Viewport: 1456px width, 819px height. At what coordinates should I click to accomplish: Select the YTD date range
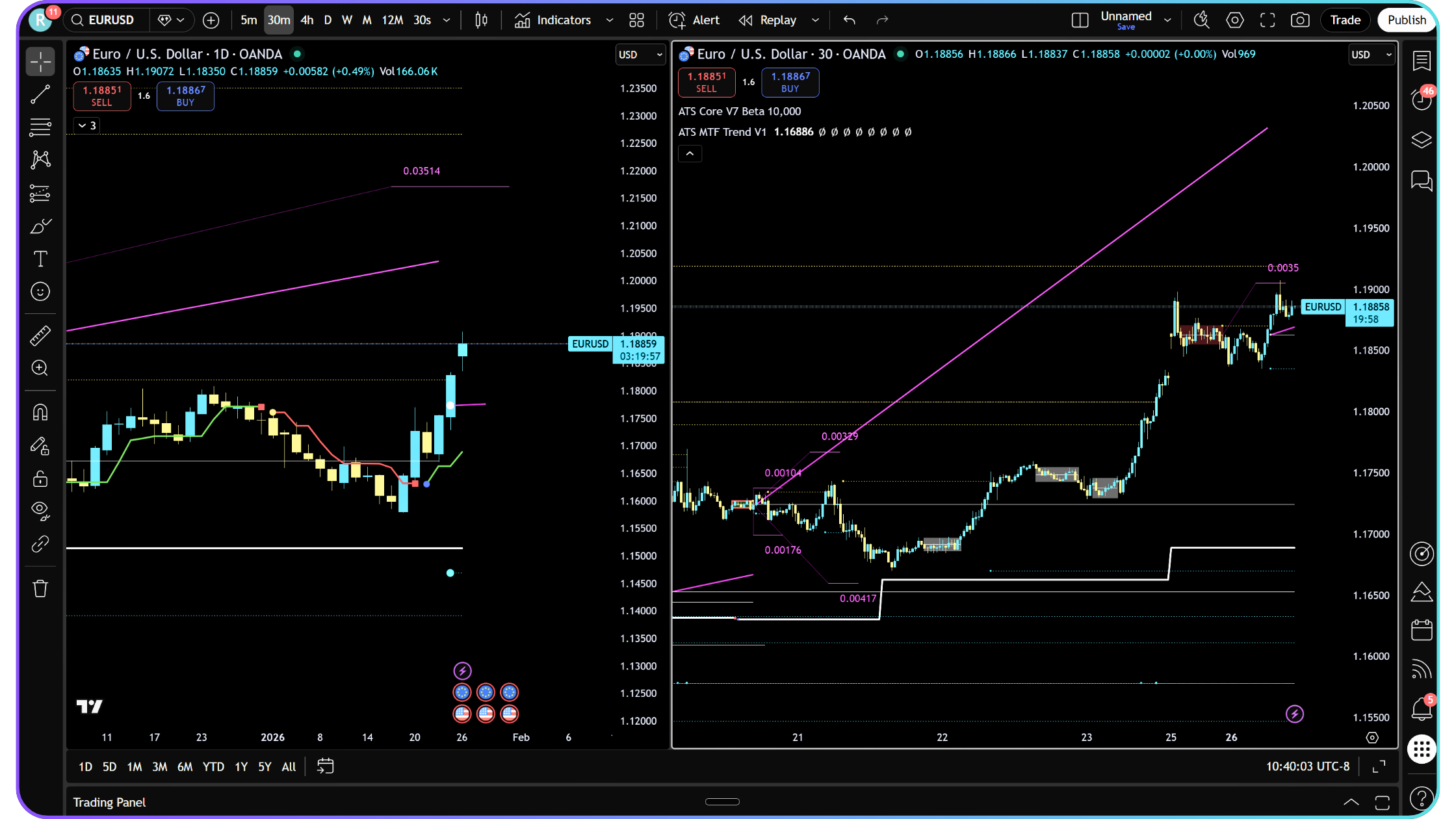click(x=213, y=767)
